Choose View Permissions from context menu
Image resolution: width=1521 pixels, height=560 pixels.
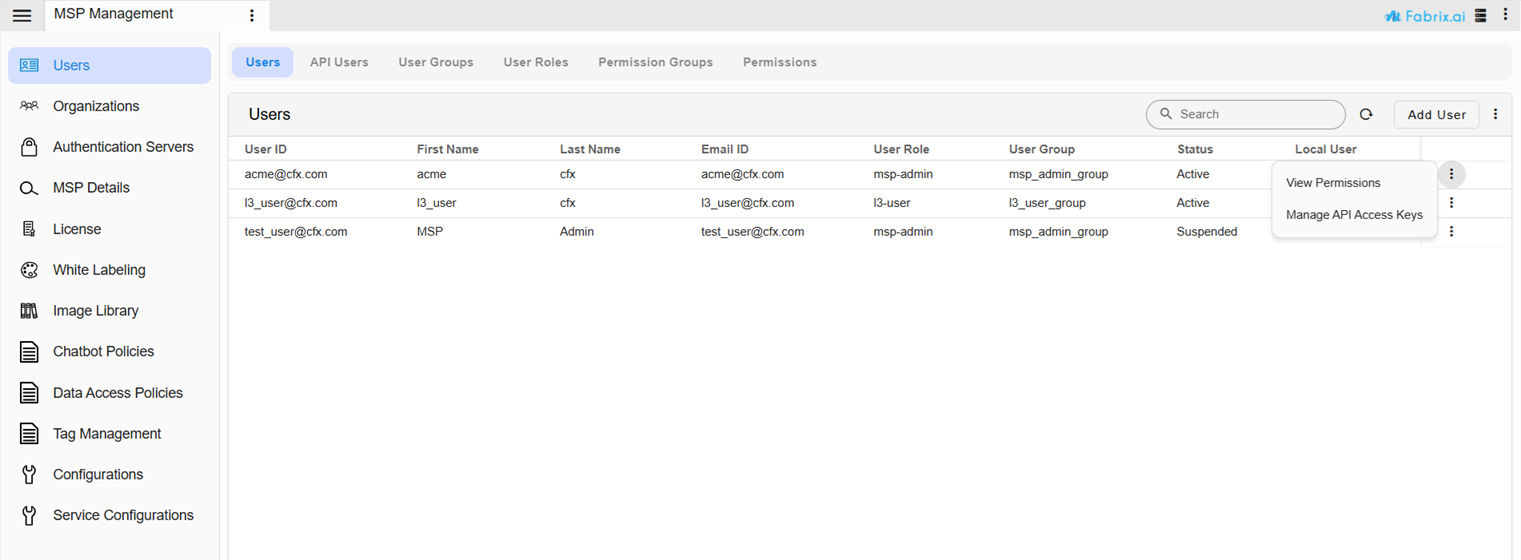[1354, 183]
